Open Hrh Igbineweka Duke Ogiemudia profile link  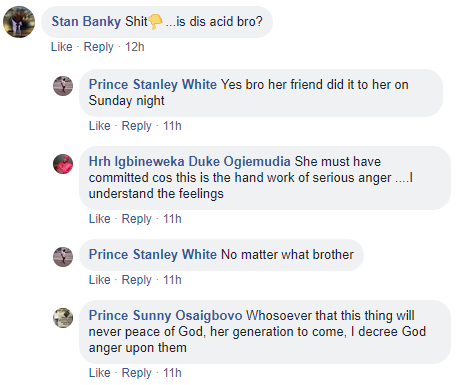coord(189,161)
